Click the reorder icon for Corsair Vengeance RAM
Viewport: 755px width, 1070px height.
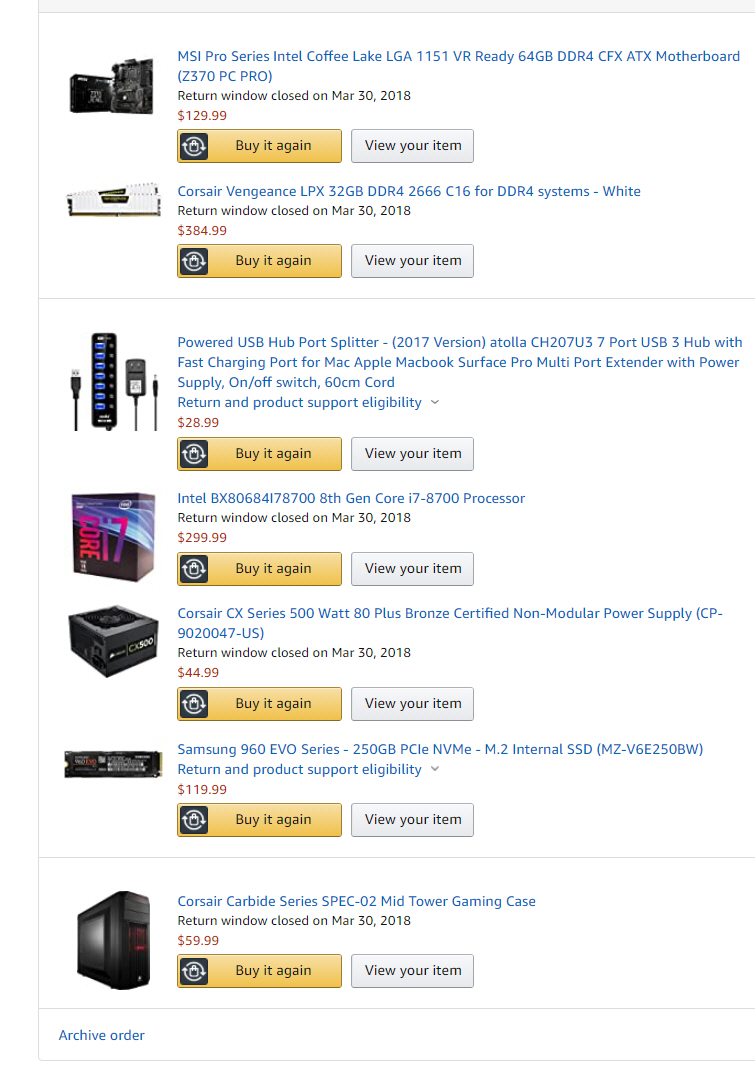(194, 261)
